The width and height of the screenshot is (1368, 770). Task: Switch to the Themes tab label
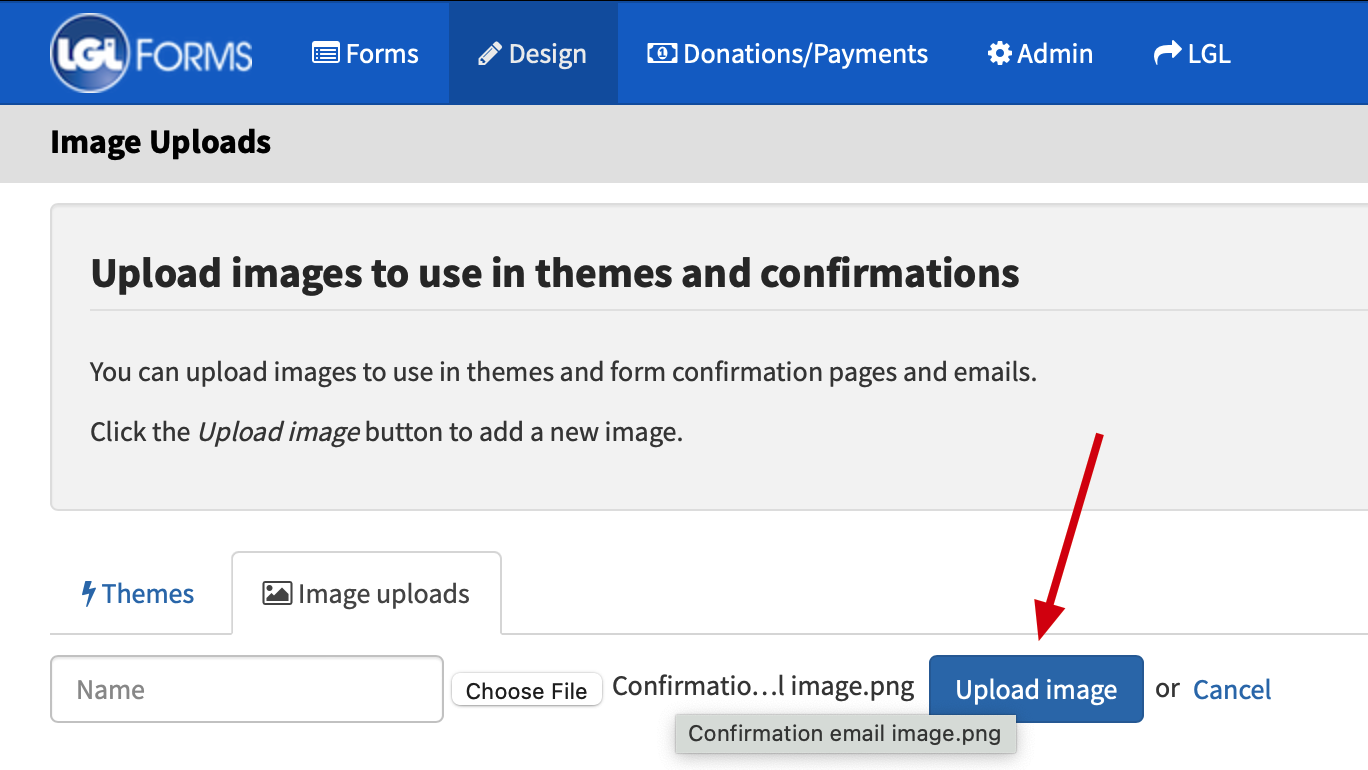pos(148,594)
